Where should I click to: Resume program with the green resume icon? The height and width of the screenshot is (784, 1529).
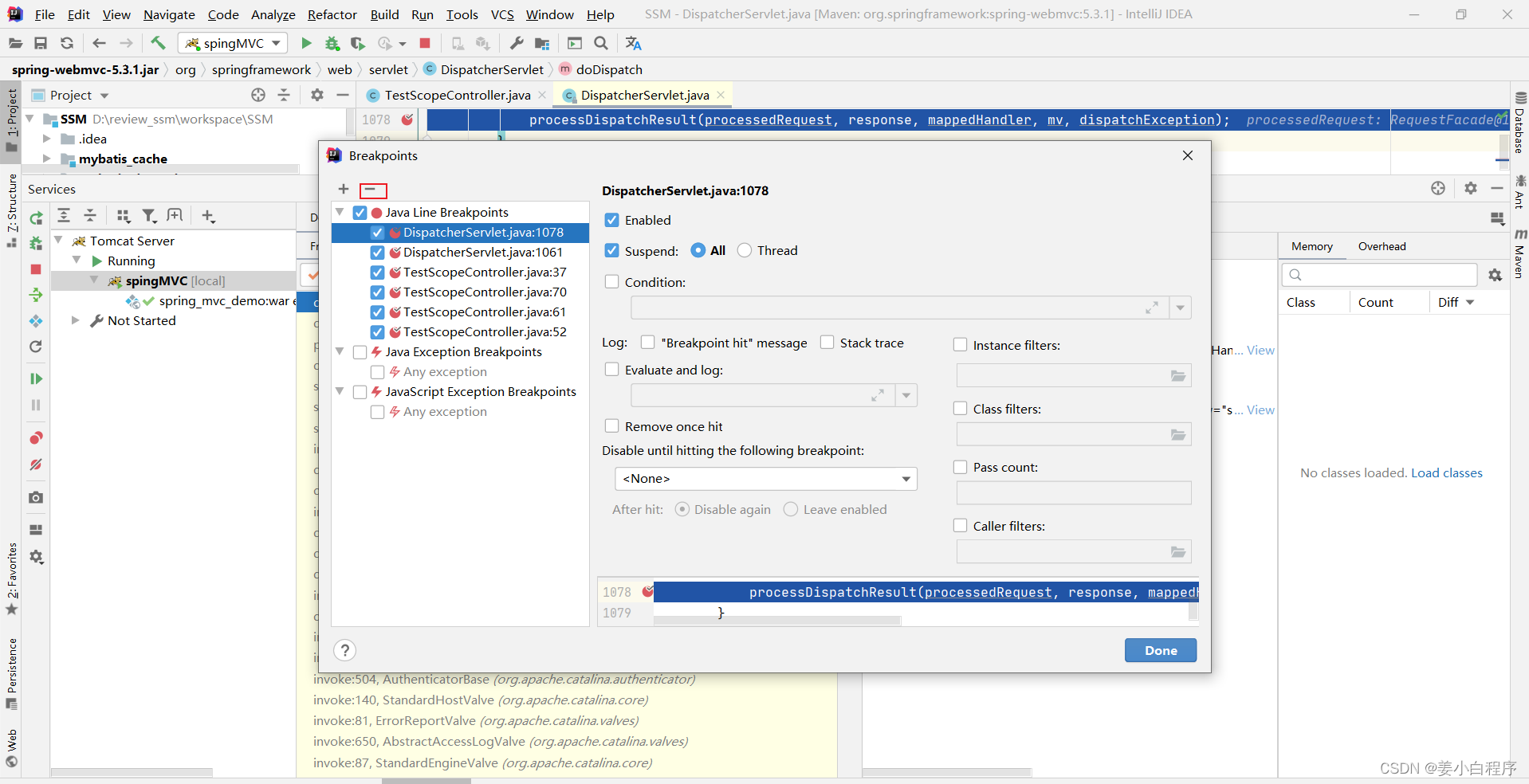pyautogui.click(x=36, y=378)
